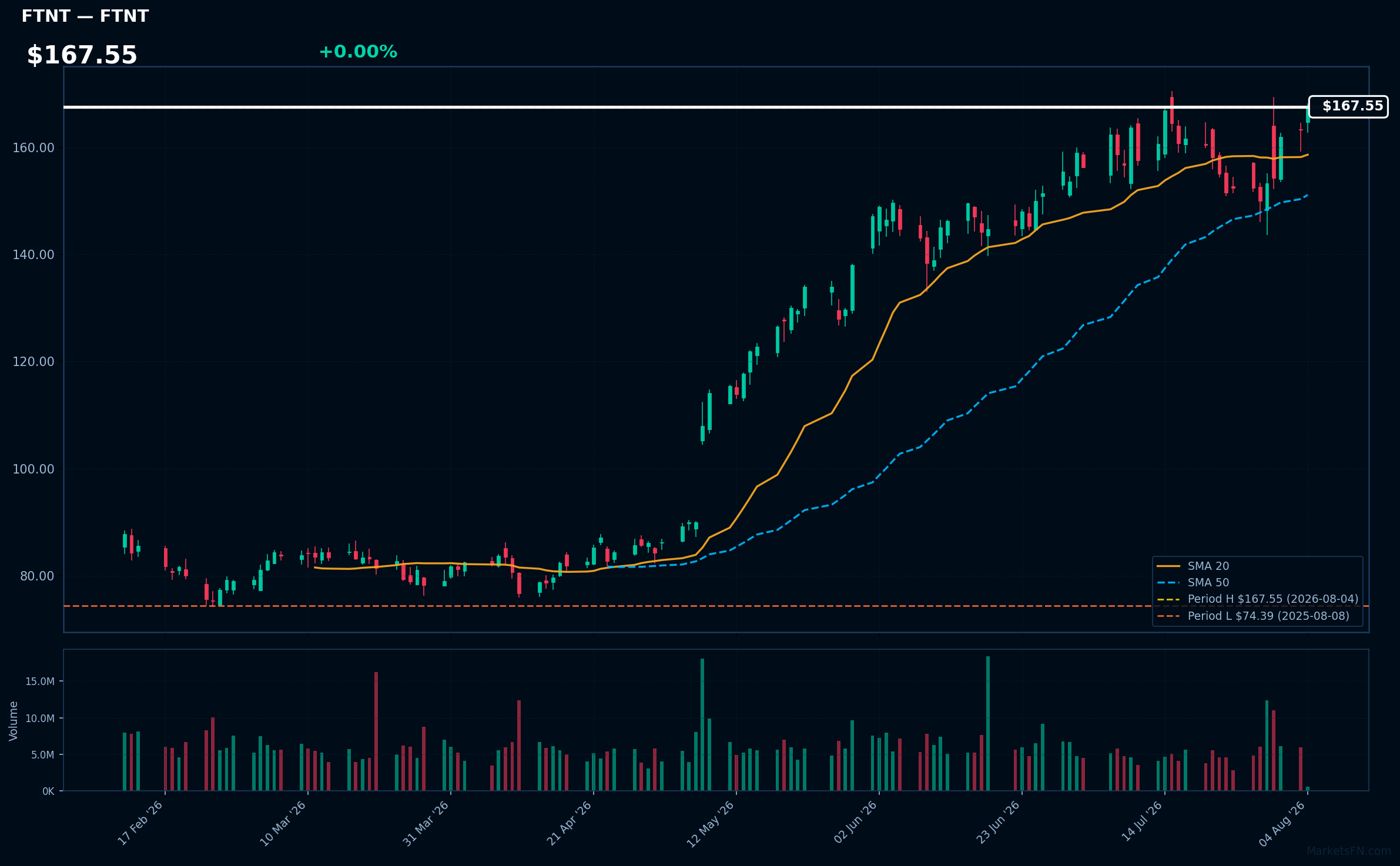This screenshot has height=866, width=1400.
Task: Click the 23 Jun '26 date label
Action: pos(997,823)
